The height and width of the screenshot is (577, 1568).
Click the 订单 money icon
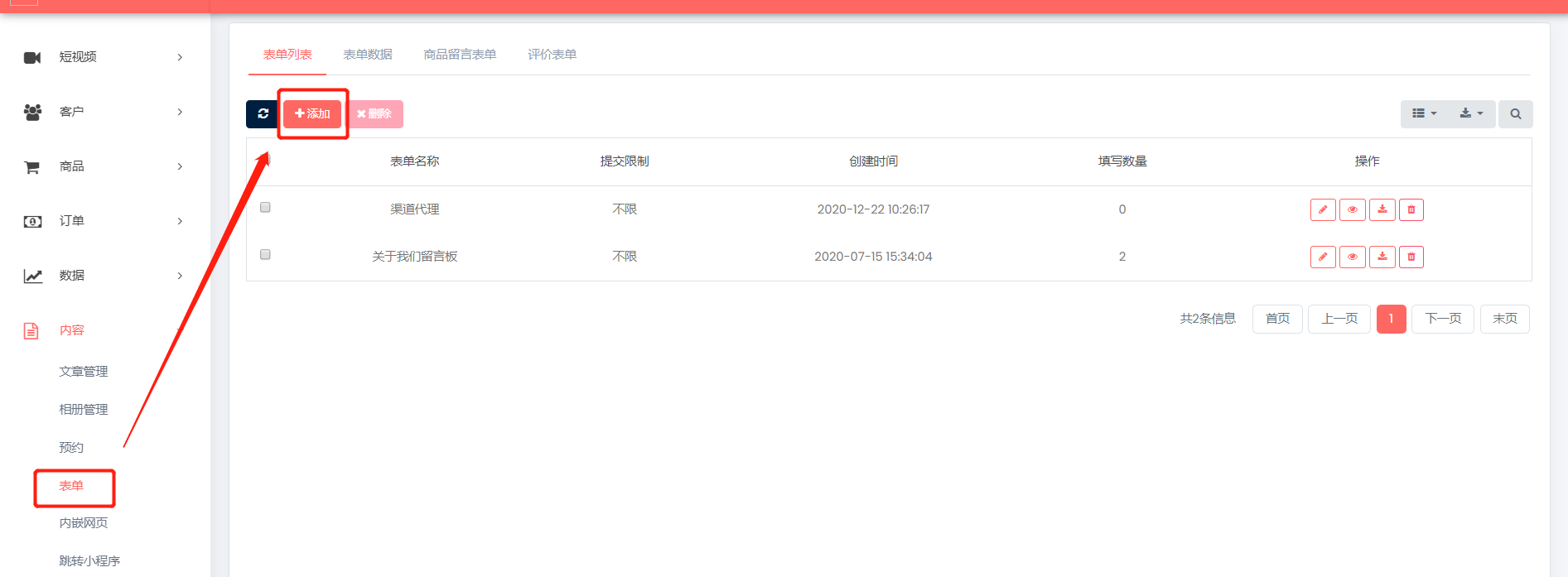[32, 221]
